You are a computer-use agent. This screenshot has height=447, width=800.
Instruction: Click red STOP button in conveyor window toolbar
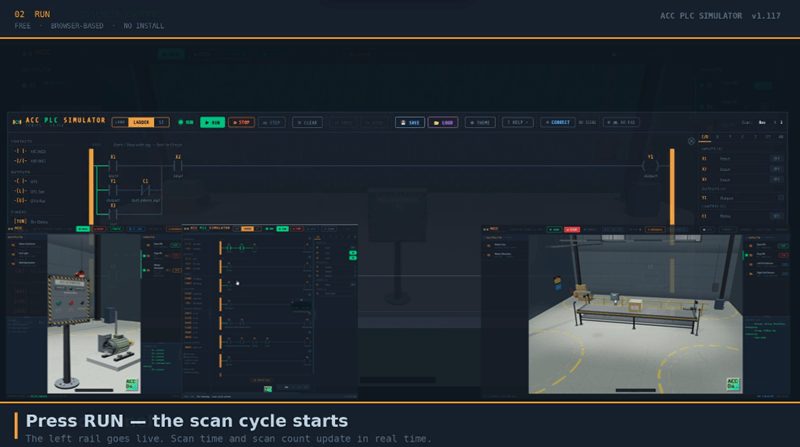(572, 230)
